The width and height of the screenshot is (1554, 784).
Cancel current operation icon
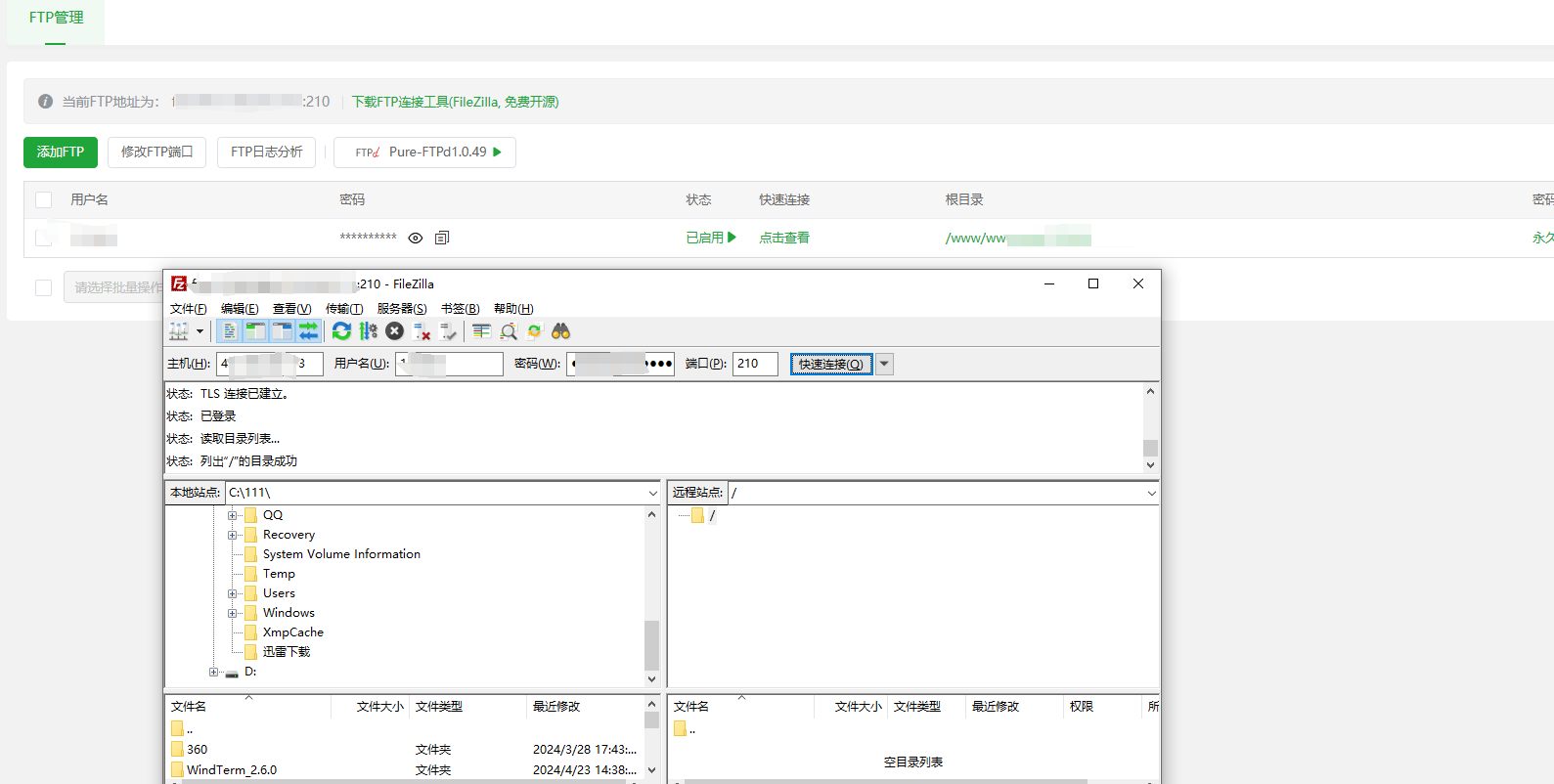(394, 331)
